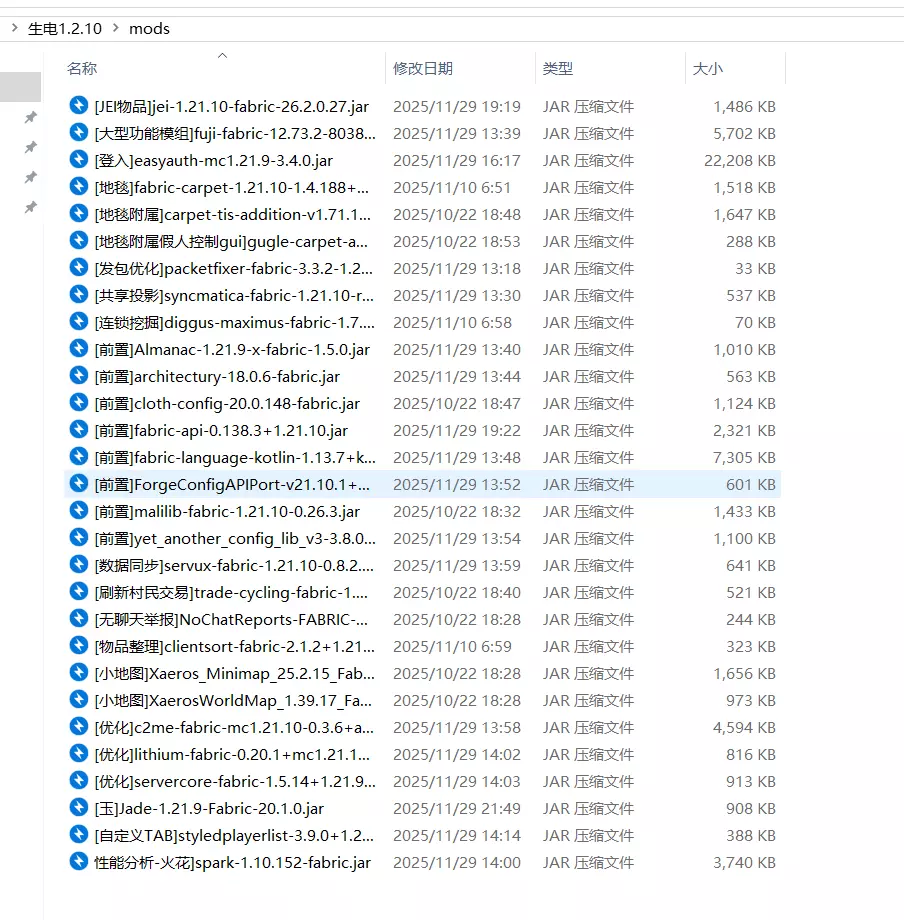This screenshot has height=920, width=904.
Task: Click the servux-fabric file icon
Action: 79,564
